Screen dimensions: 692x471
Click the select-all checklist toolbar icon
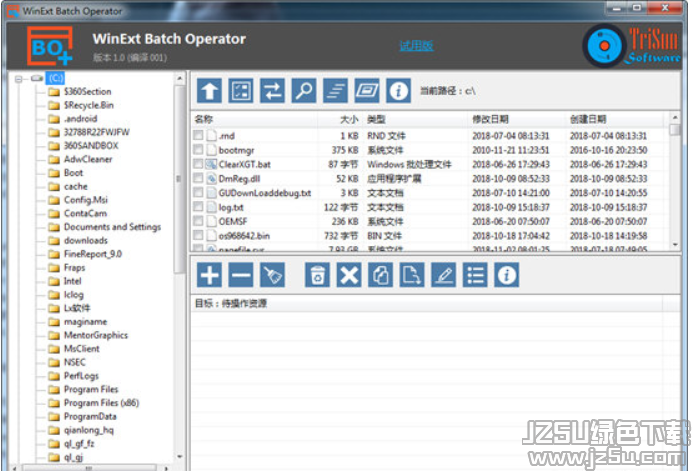click(x=241, y=91)
